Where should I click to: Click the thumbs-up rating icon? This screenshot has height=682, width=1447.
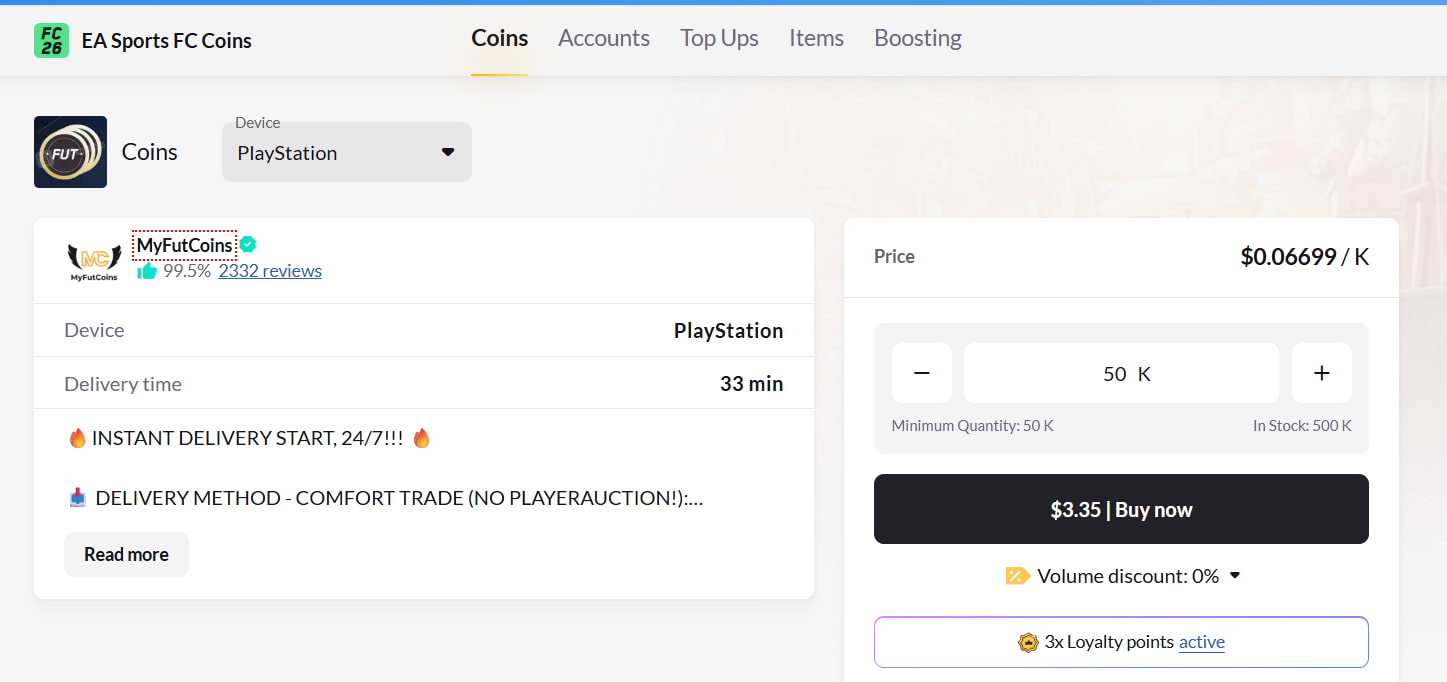click(x=148, y=270)
